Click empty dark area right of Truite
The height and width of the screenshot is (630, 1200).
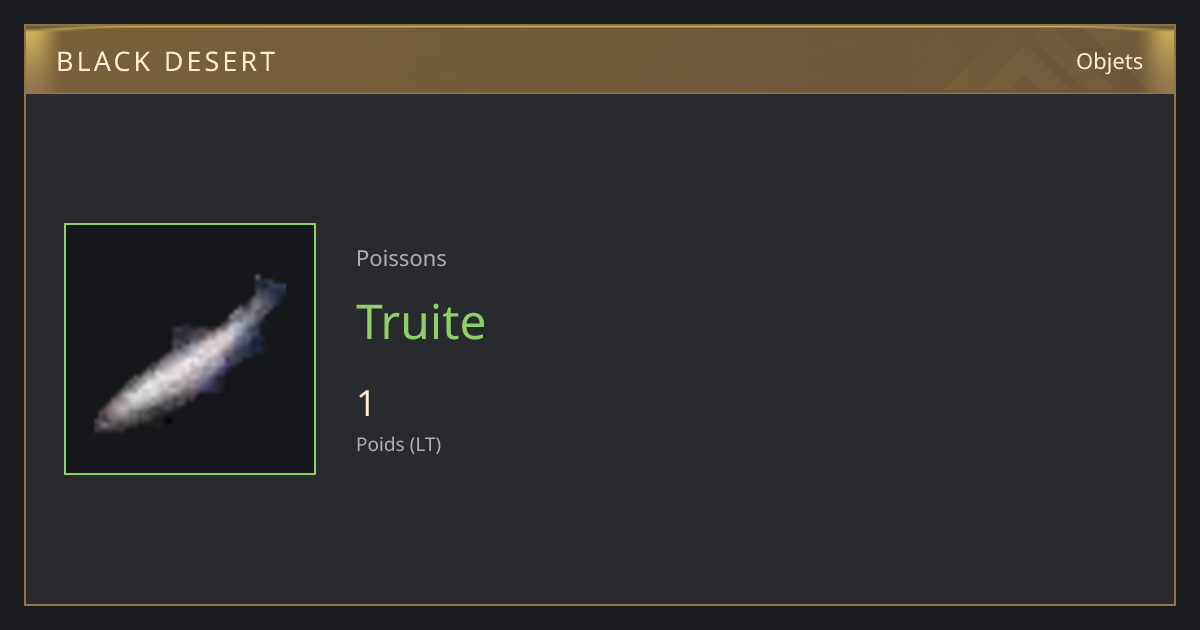(x=800, y=322)
